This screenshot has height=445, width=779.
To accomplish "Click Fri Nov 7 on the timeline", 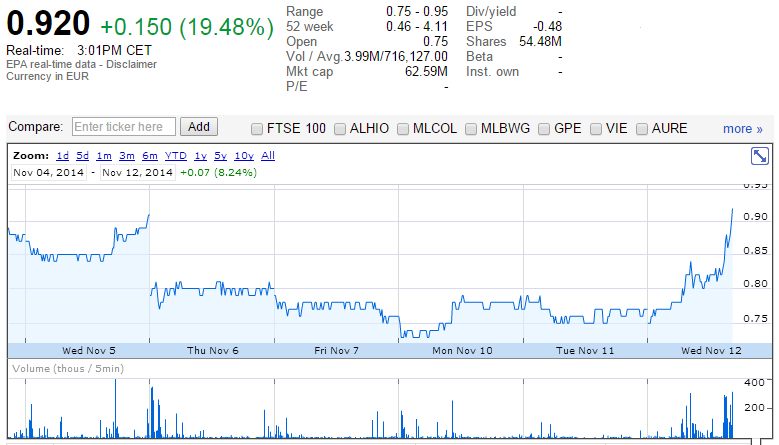I will pyautogui.click(x=336, y=351).
